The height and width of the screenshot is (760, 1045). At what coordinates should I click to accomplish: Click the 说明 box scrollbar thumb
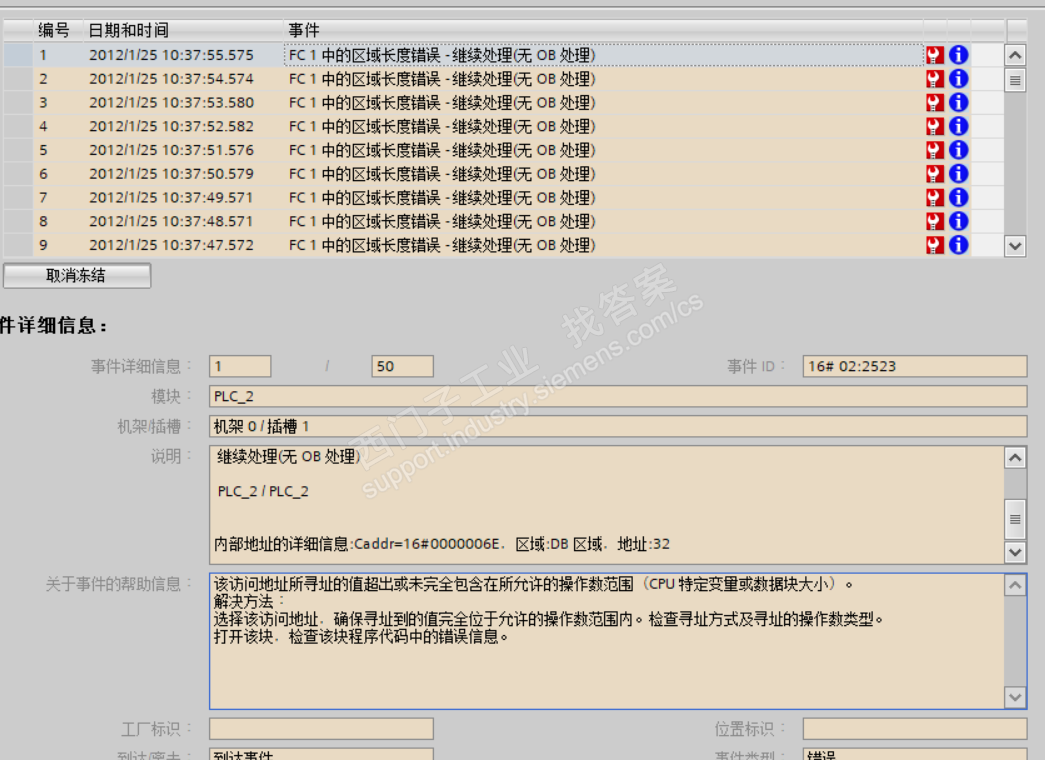click(x=1015, y=519)
